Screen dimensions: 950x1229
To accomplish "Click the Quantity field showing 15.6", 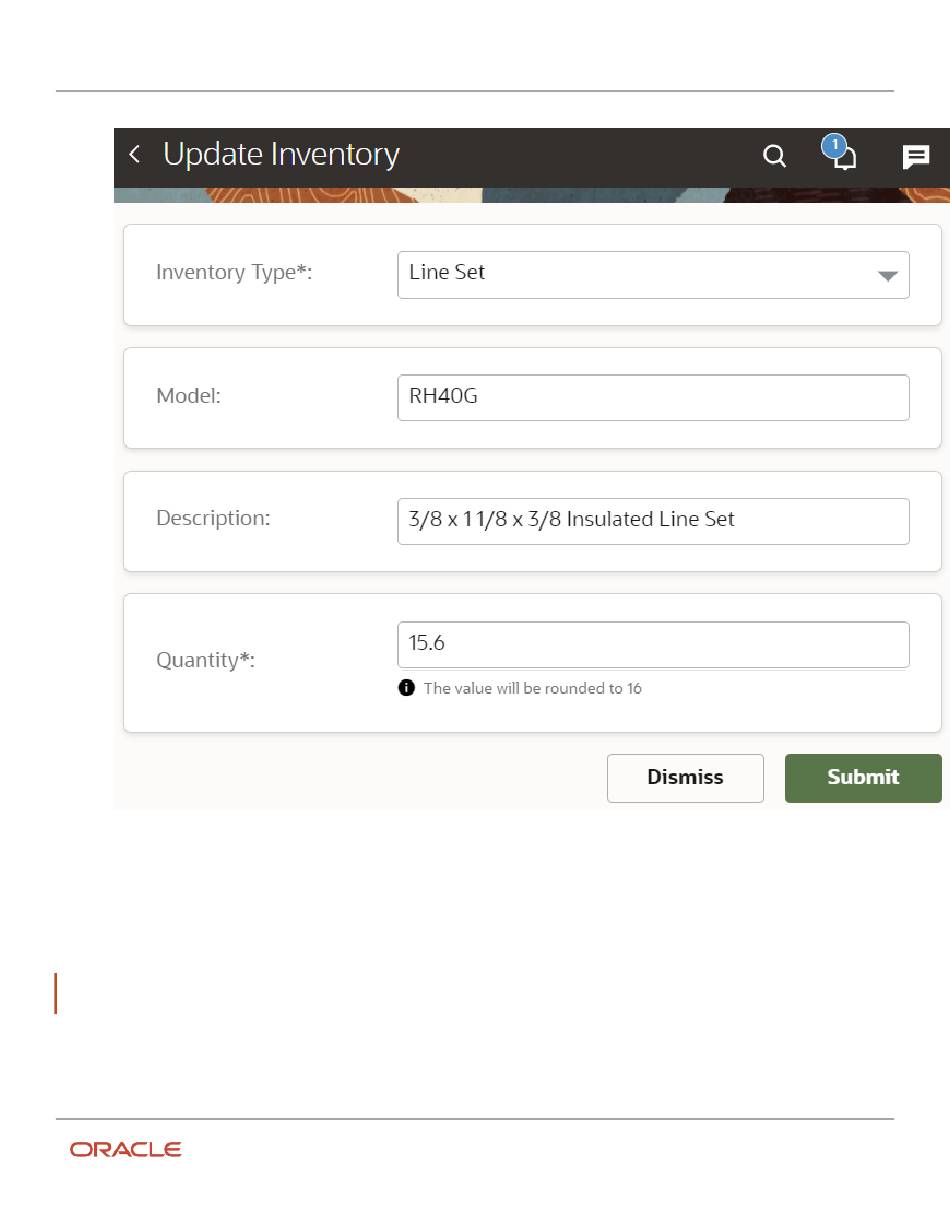I will pos(653,645).
